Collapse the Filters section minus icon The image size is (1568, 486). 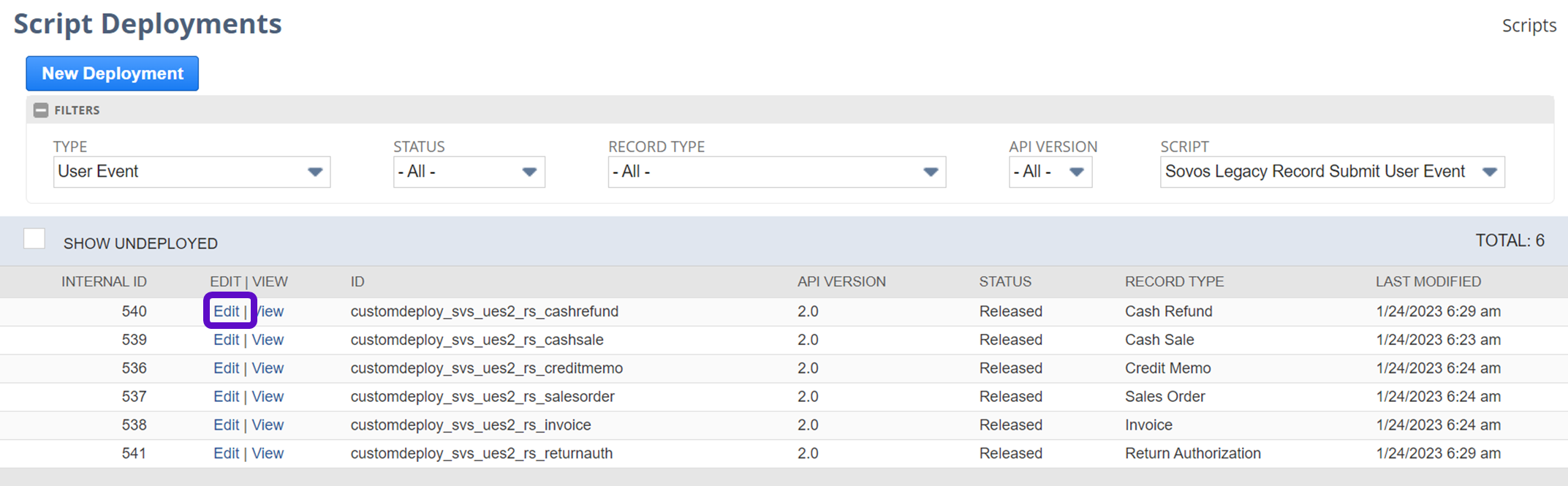point(41,110)
